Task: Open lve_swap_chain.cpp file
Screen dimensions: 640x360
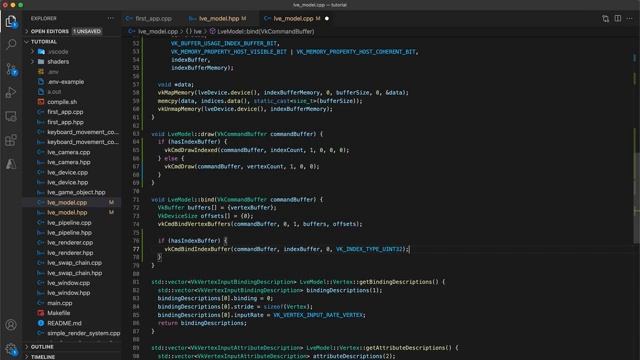Action: click(x=74, y=263)
